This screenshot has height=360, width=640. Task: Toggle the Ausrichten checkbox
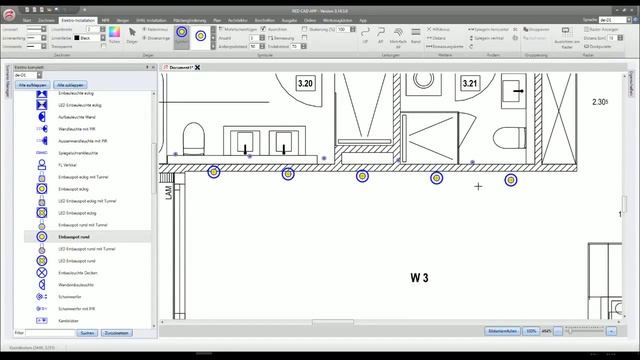pyautogui.click(x=263, y=29)
